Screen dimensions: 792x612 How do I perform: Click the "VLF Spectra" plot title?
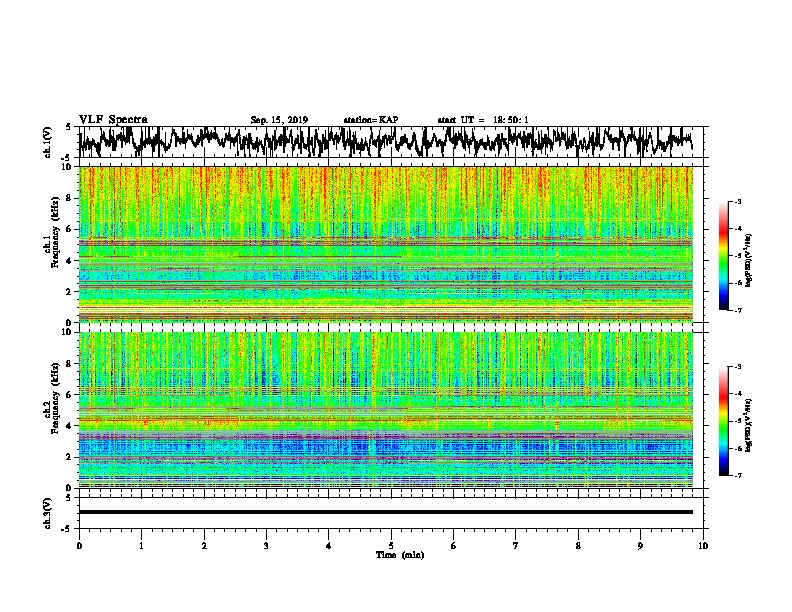113,120
